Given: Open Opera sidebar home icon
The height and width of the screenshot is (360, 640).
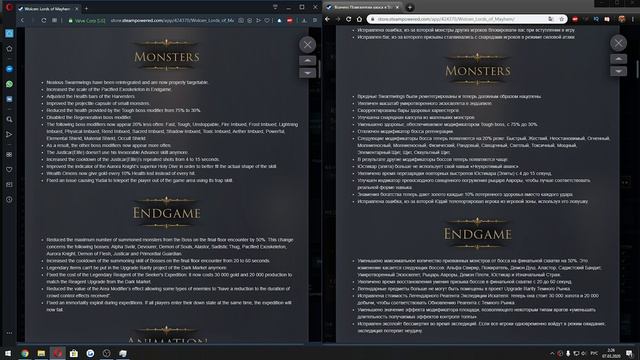Looking at the screenshot, I should click(9, 49).
